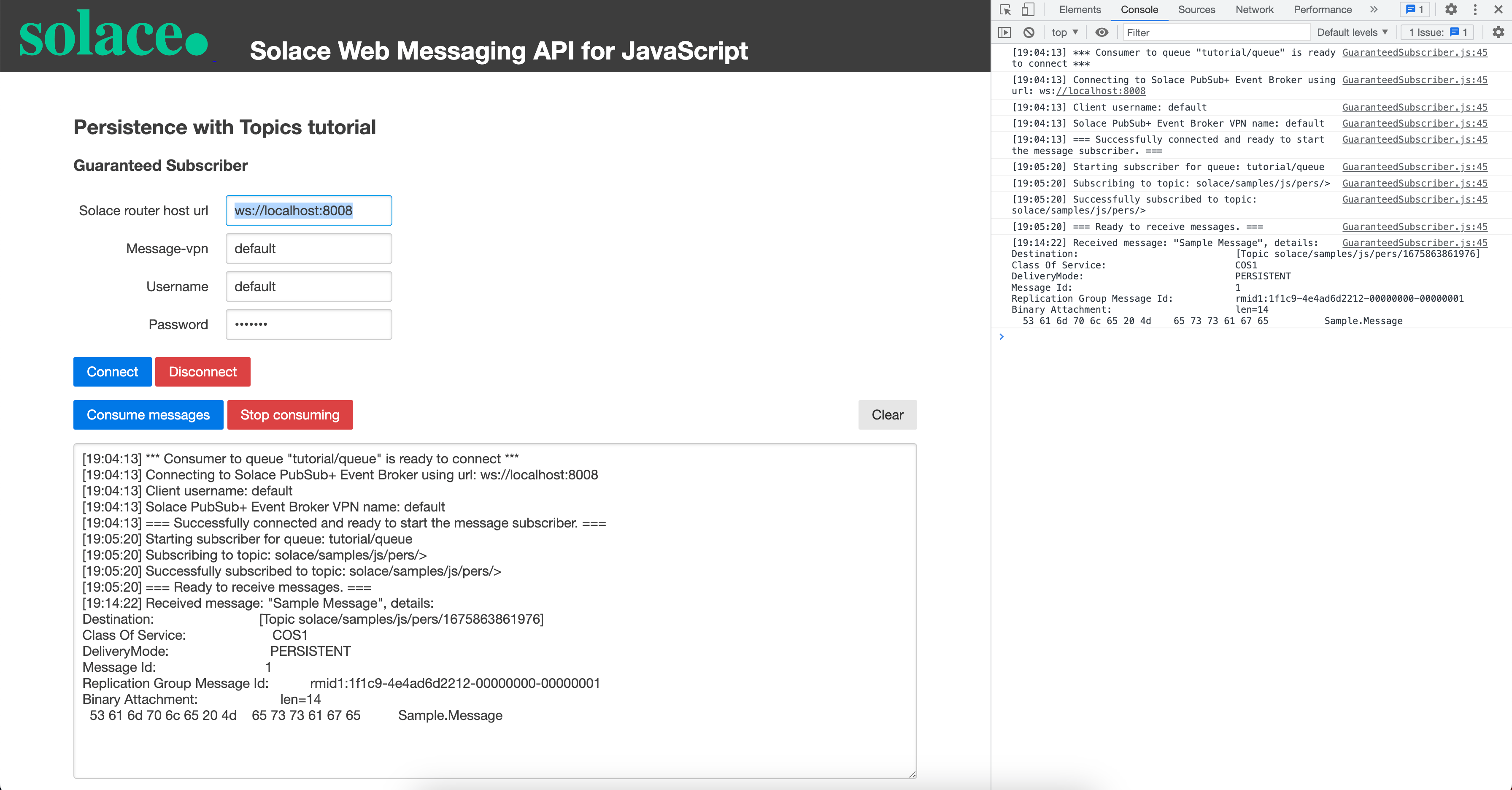Close the DevTools panel
1512x790 pixels.
(x=1498, y=10)
